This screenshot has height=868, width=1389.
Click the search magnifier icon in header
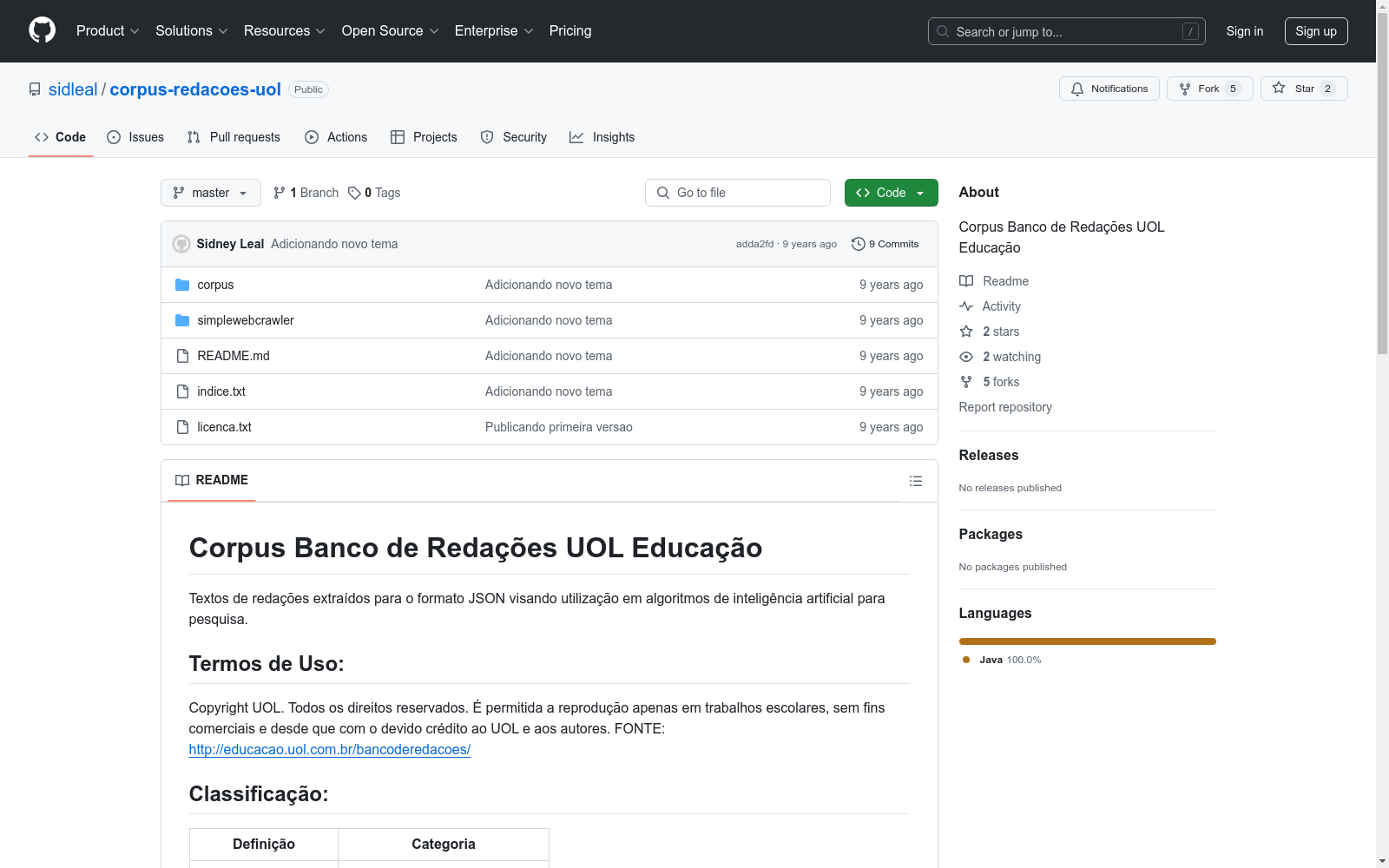coord(943,31)
